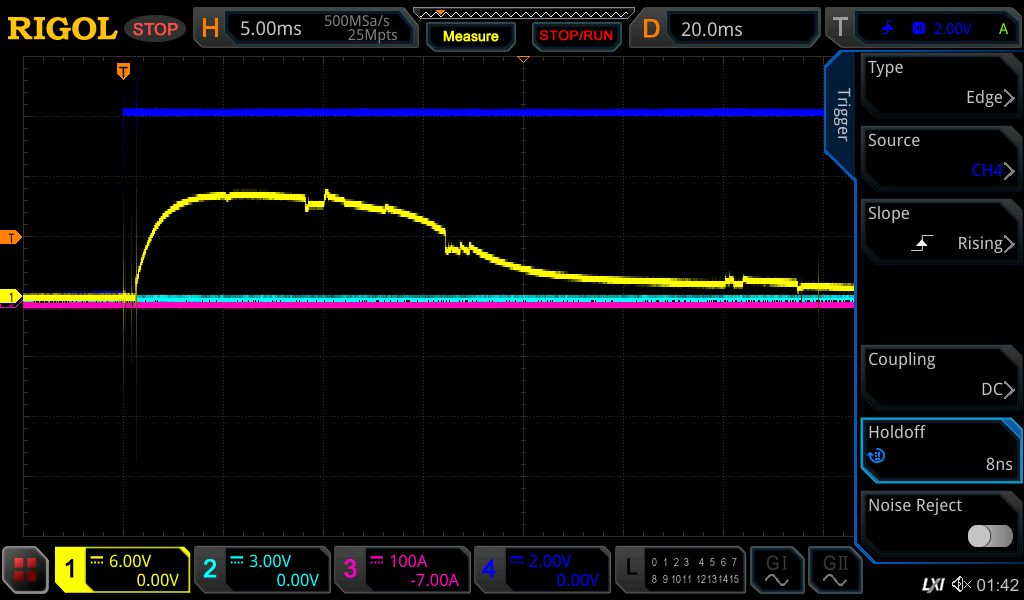1024x600 pixels.
Task: Toggle channel 1 yellow 6.00V label
Action: pos(122,570)
